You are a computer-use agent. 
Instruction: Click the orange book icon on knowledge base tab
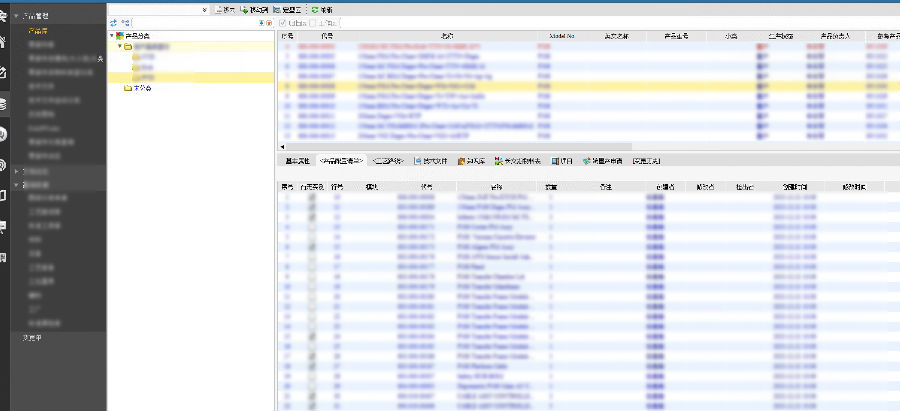(x=461, y=161)
